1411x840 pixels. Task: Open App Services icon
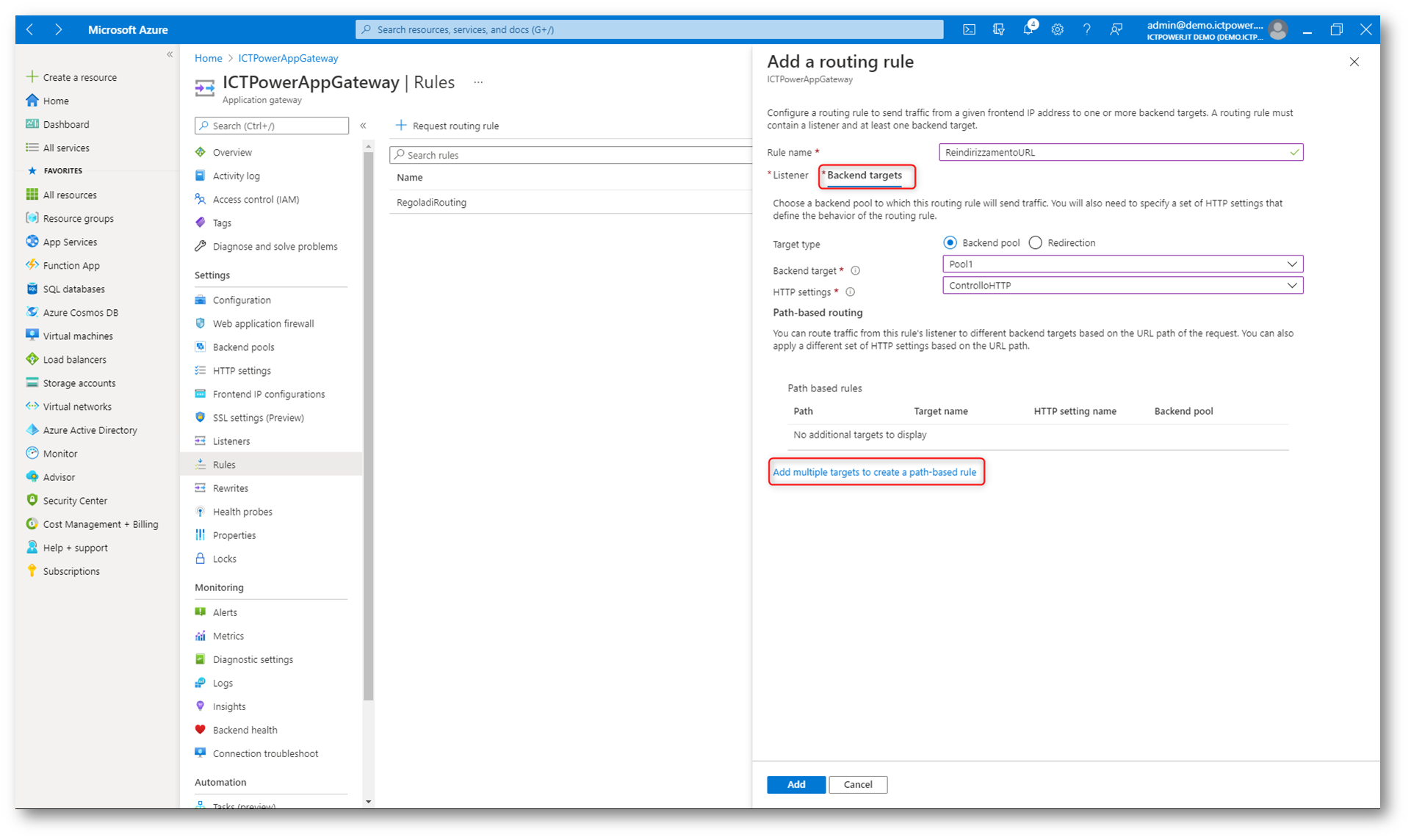pyautogui.click(x=32, y=242)
